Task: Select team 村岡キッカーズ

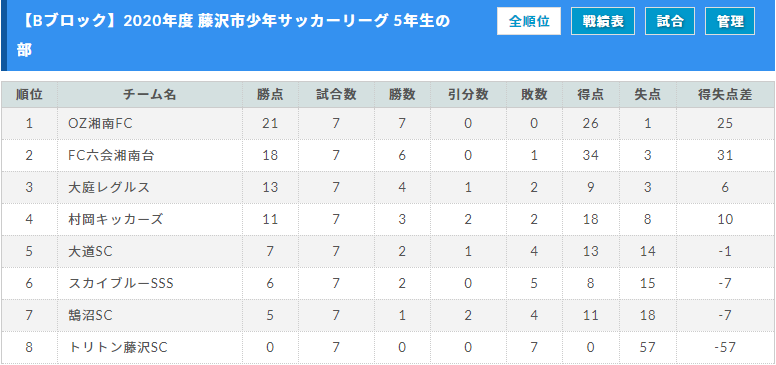Action: click(116, 219)
